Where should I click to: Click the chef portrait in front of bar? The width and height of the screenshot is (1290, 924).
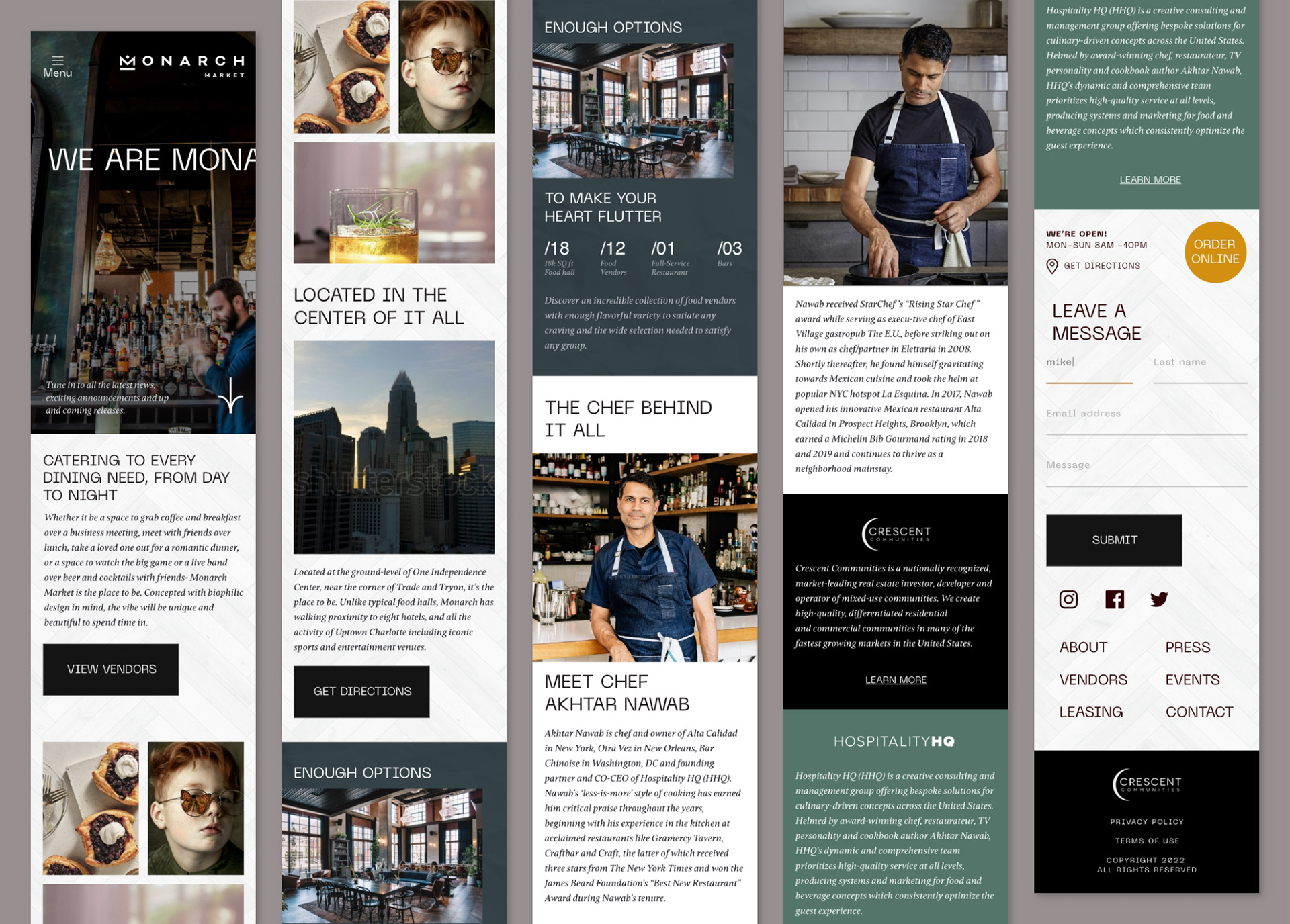coord(644,557)
